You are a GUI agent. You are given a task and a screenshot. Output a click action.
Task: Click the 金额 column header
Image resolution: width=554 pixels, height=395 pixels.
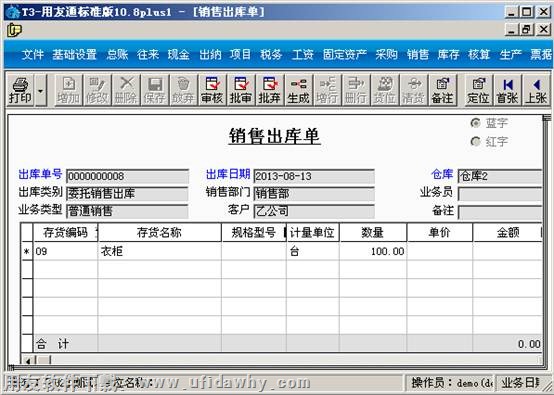(507, 232)
